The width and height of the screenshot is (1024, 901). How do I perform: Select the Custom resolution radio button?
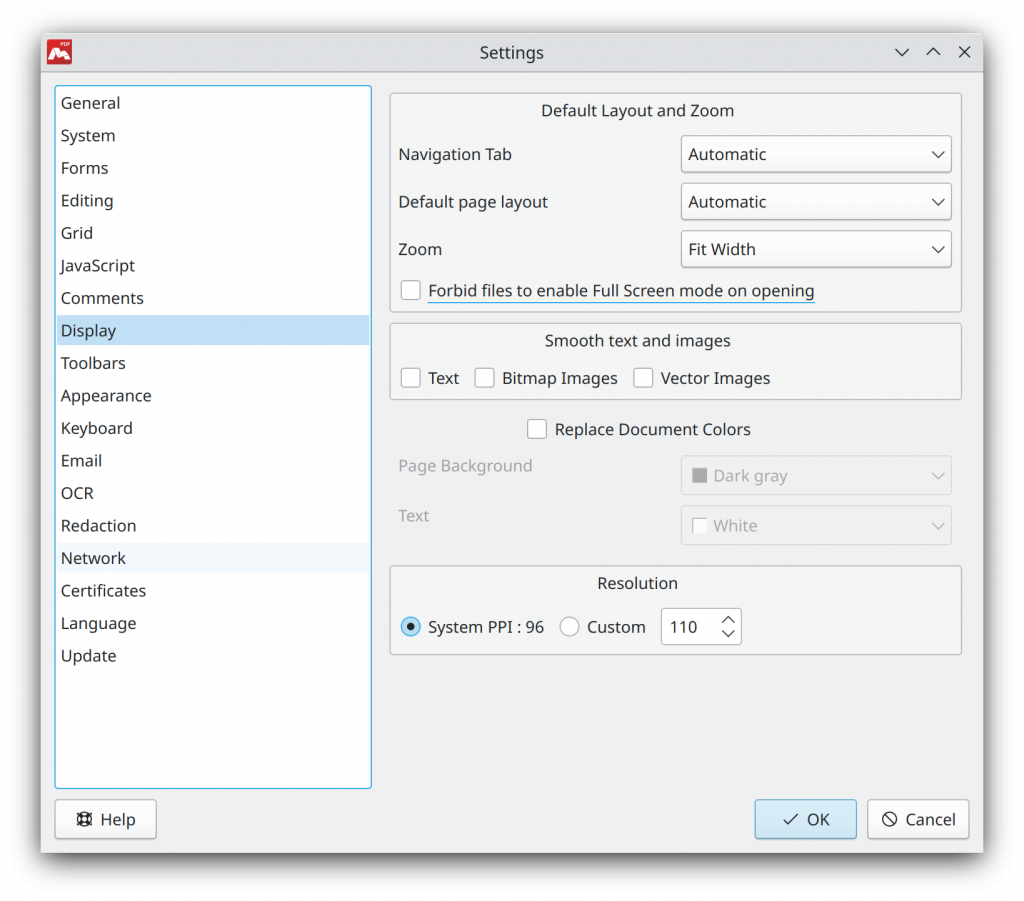point(569,626)
